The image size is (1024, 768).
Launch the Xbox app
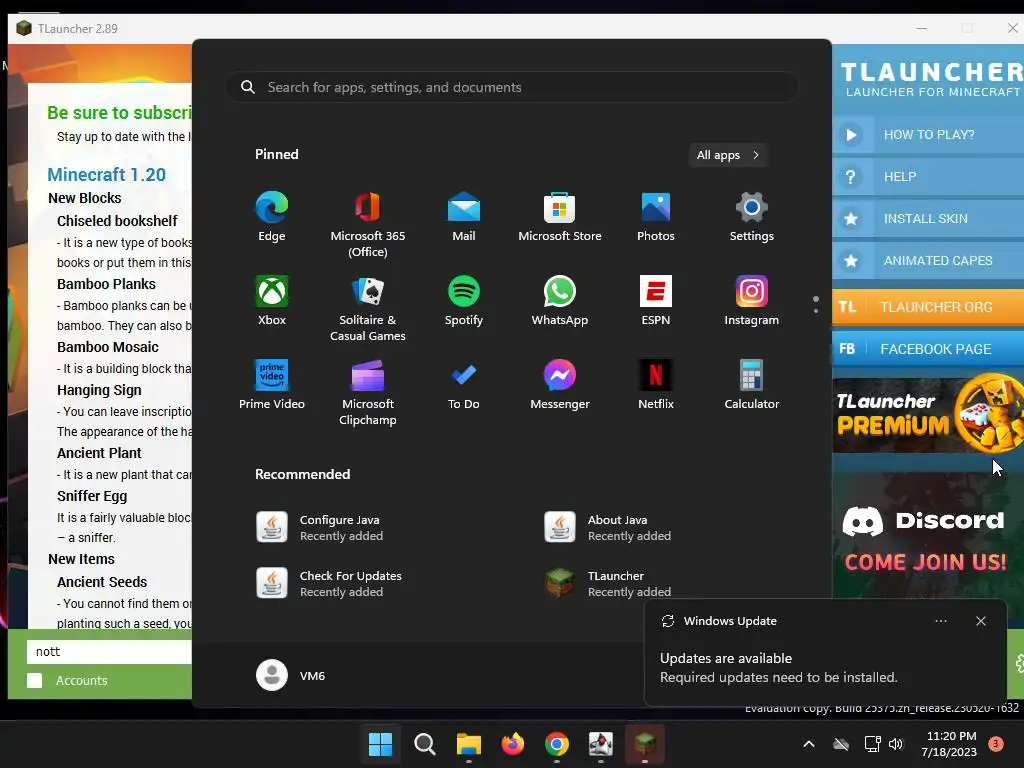pos(272,301)
